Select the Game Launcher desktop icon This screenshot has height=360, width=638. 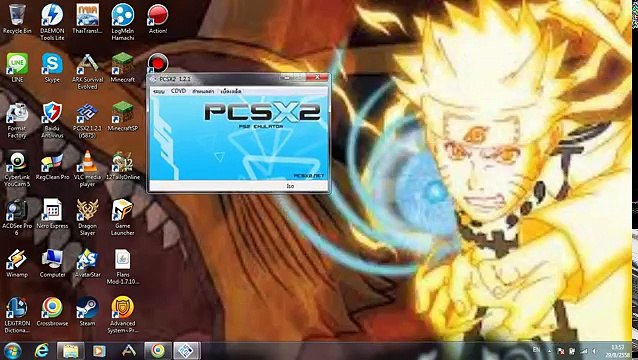tap(122, 218)
